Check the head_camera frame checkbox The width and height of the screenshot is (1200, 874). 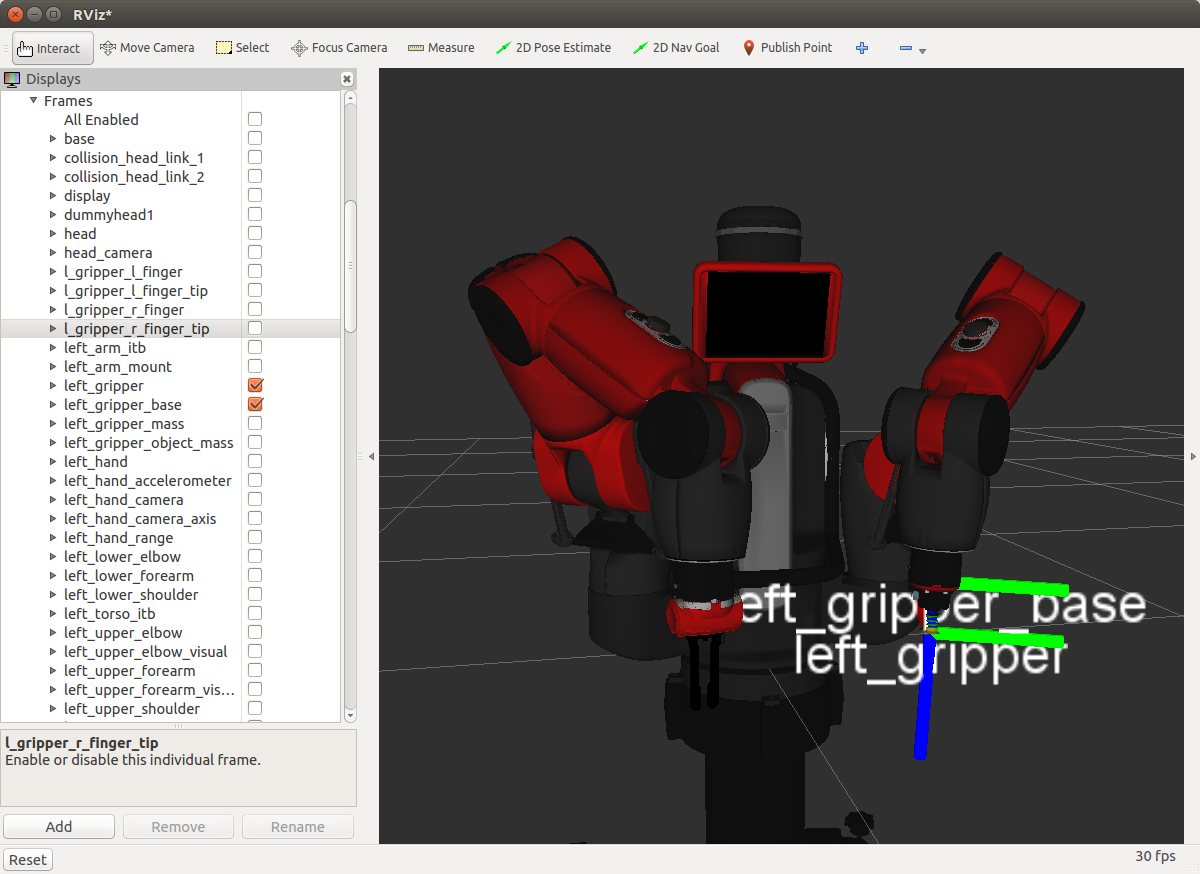pyautogui.click(x=255, y=252)
